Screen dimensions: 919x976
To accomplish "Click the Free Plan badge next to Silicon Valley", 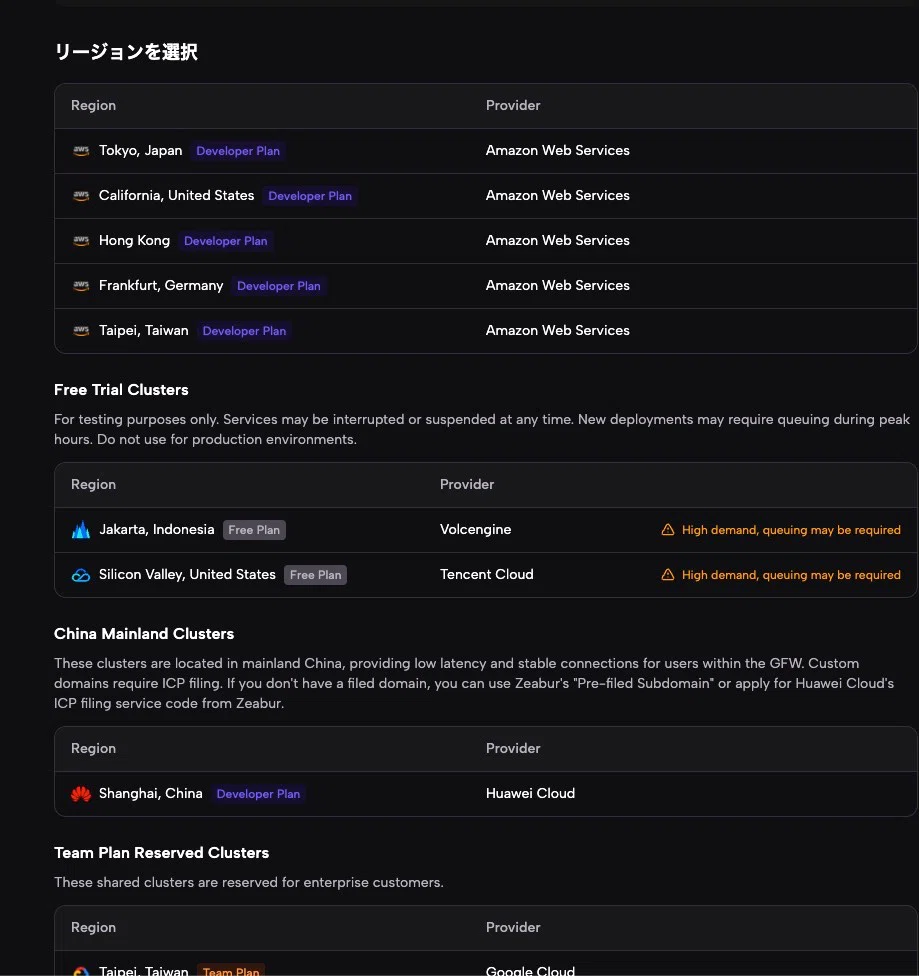I will click(315, 575).
